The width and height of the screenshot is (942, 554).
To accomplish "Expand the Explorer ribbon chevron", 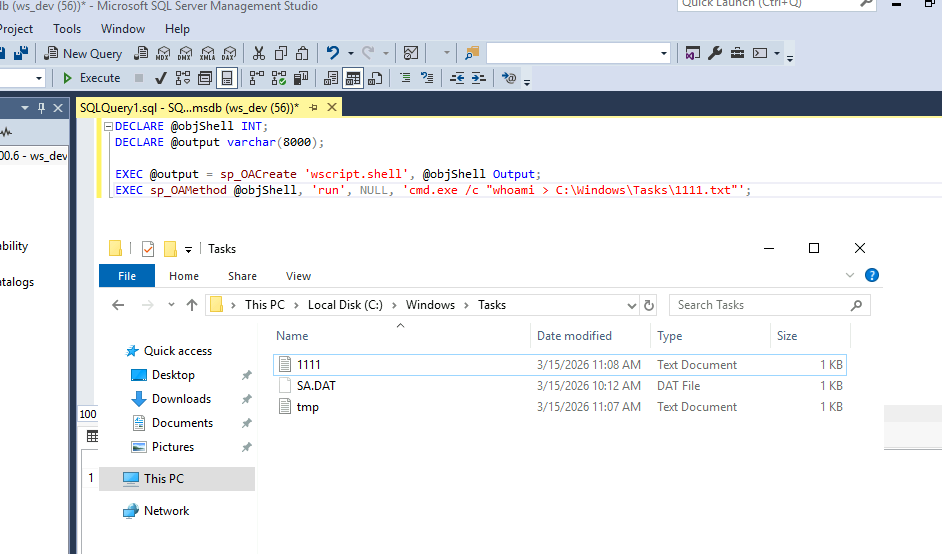I will click(849, 275).
